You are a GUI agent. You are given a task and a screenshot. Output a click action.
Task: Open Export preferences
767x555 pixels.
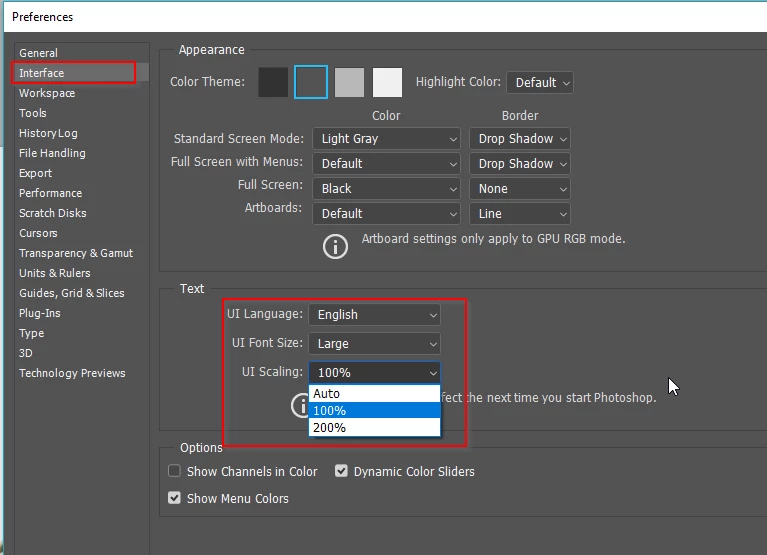click(36, 173)
